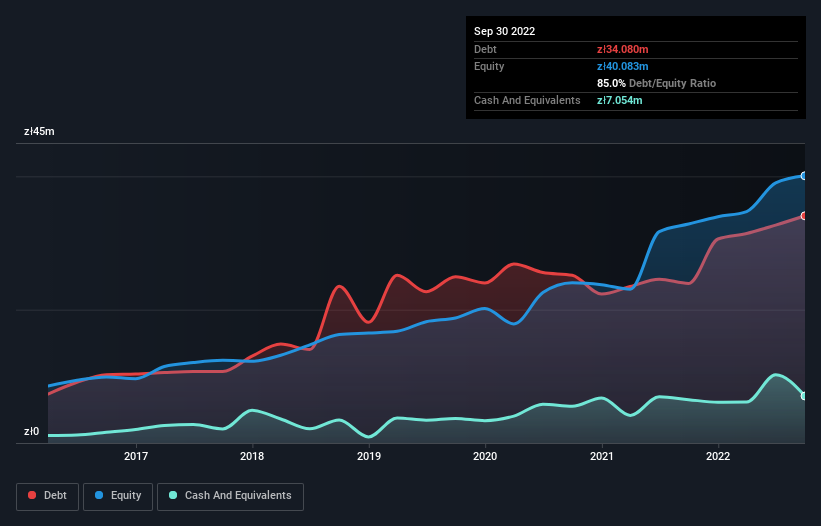Click the zł45m y-axis label

click(x=39, y=131)
